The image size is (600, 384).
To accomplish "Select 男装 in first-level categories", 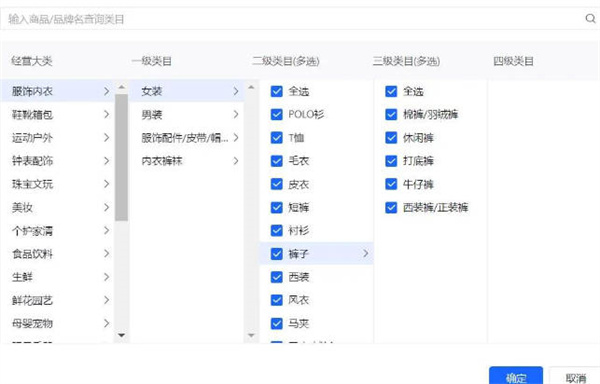I will [187, 114].
